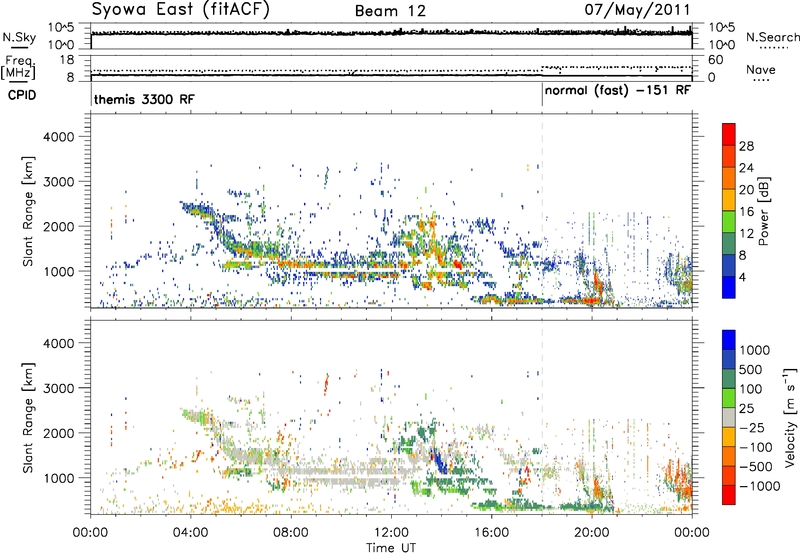This screenshot has height=554, width=800.
Task: Click the "-500" label on Velocity colorbar
Action: pyautogui.click(x=756, y=467)
